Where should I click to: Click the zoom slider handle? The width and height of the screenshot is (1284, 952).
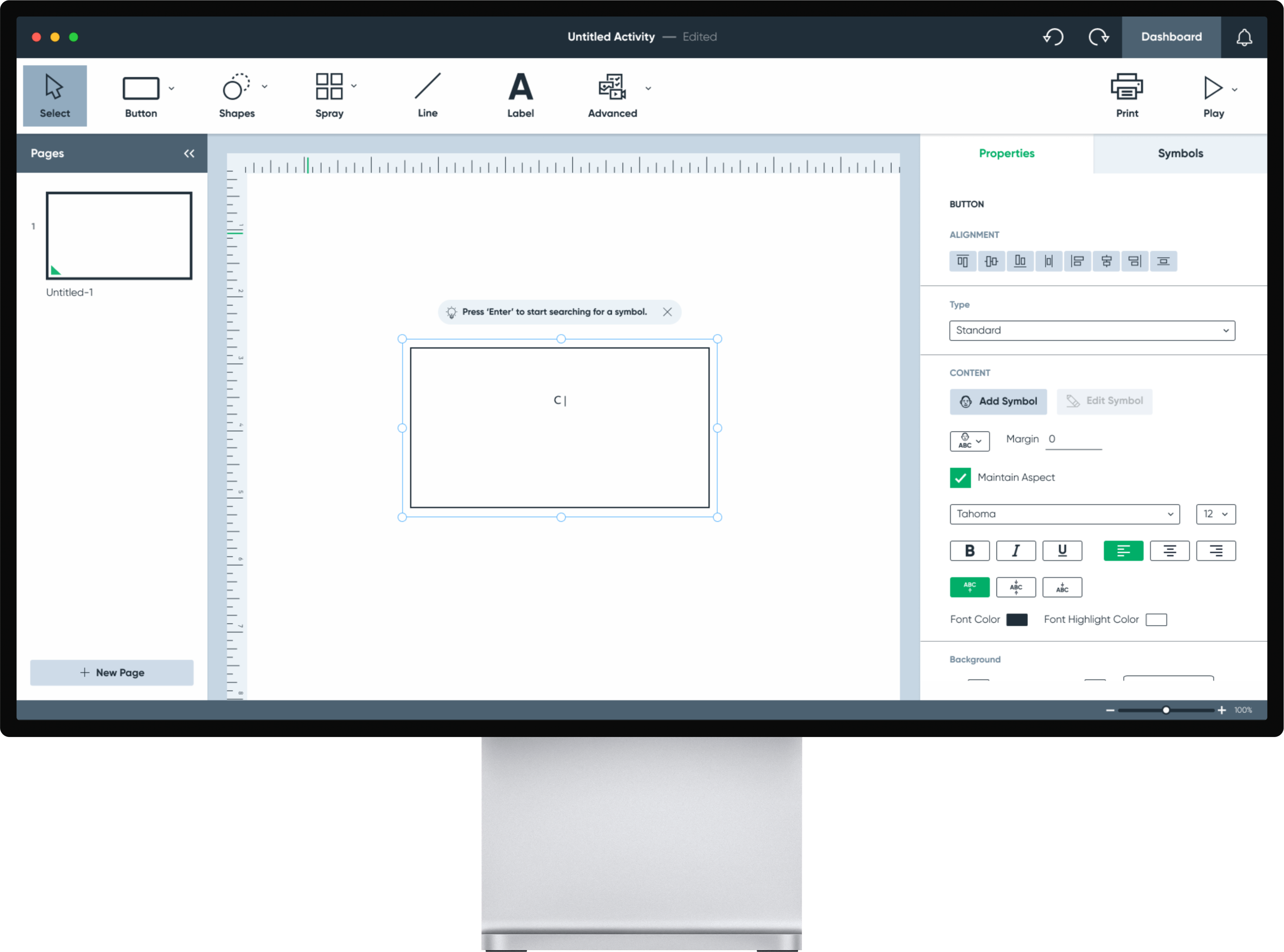click(x=1165, y=710)
